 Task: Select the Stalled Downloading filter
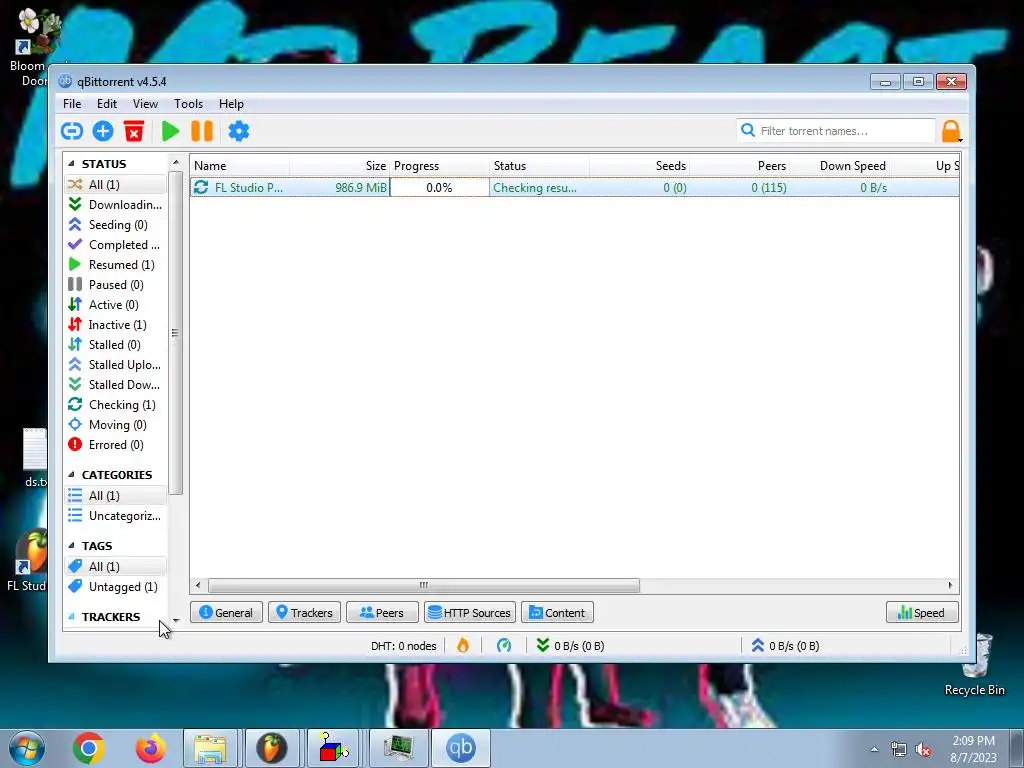coord(116,385)
